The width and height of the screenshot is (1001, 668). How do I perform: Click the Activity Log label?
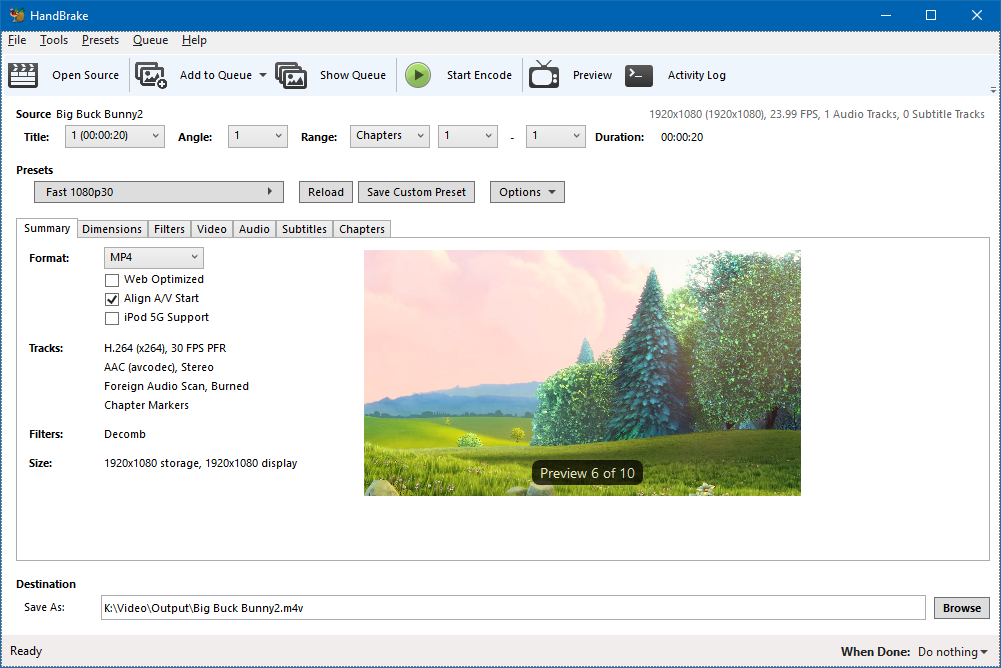pos(696,75)
